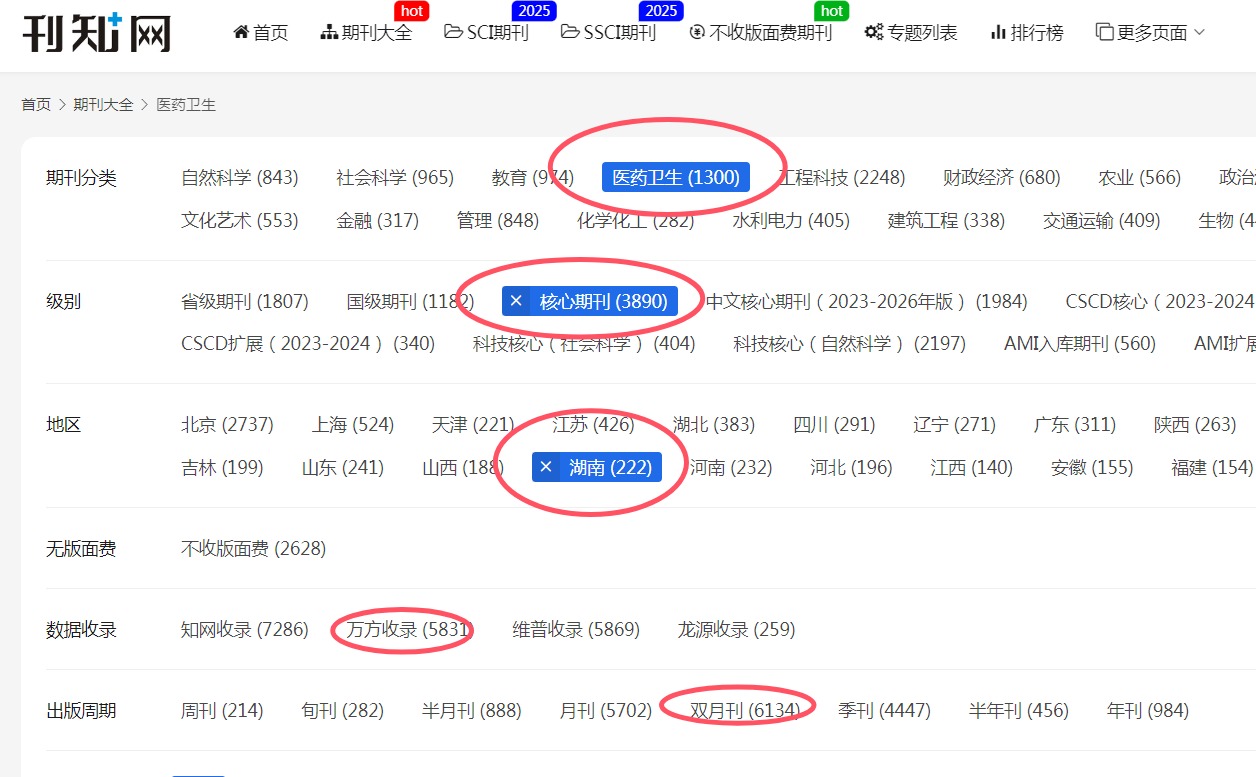
Task: Click the selected 医药卫生 (1300) category
Action: click(x=676, y=178)
